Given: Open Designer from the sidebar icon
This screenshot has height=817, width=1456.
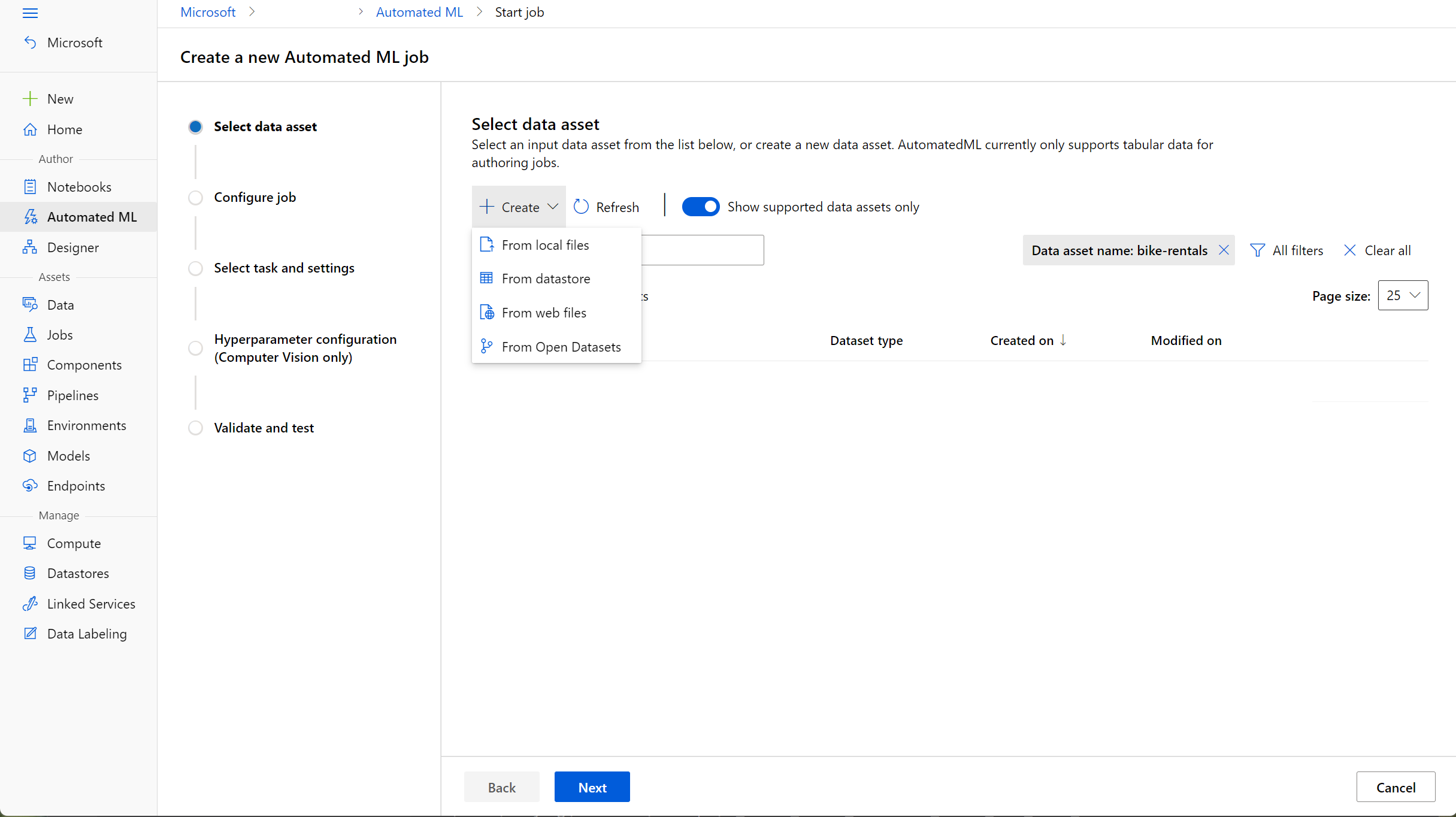Looking at the screenshot, I should pyautogui.click(x=30, y=247).
